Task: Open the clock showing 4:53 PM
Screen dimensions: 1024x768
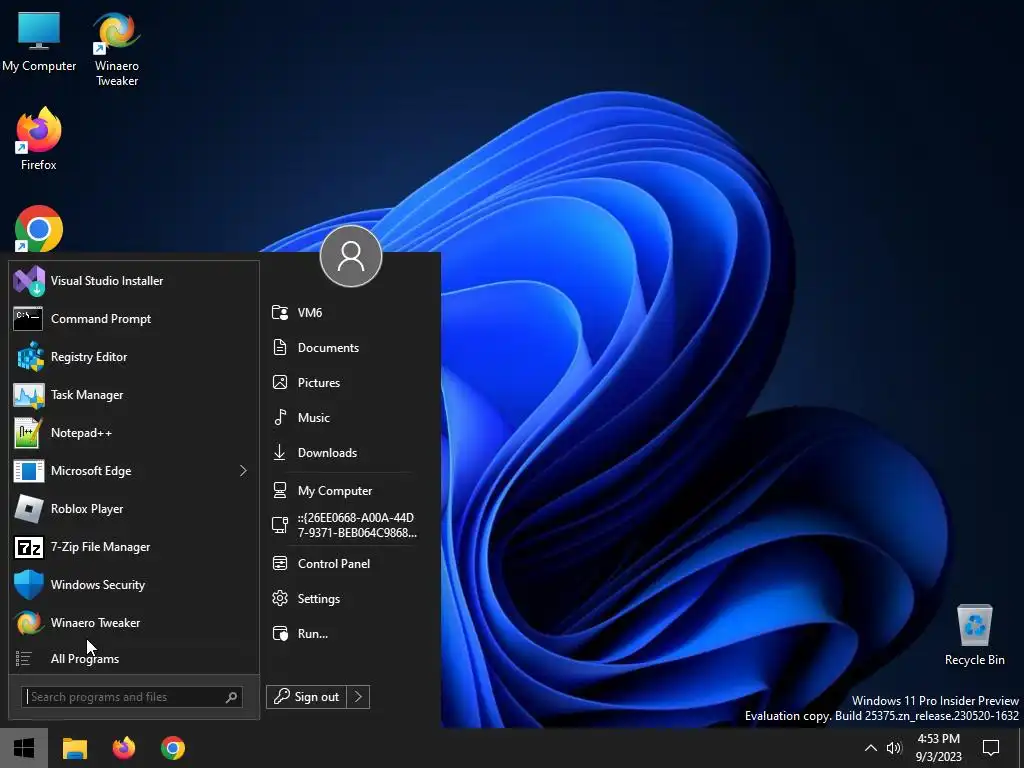Action: coord(938,748)
